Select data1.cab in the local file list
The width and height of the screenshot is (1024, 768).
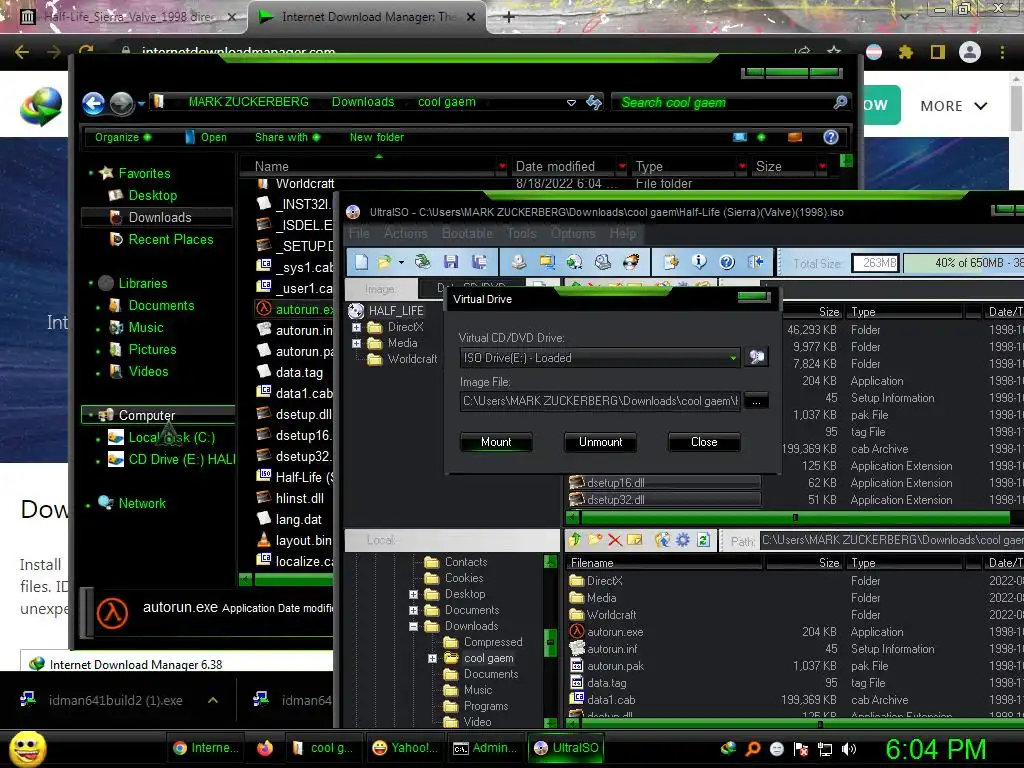click(x=611, y=700)
